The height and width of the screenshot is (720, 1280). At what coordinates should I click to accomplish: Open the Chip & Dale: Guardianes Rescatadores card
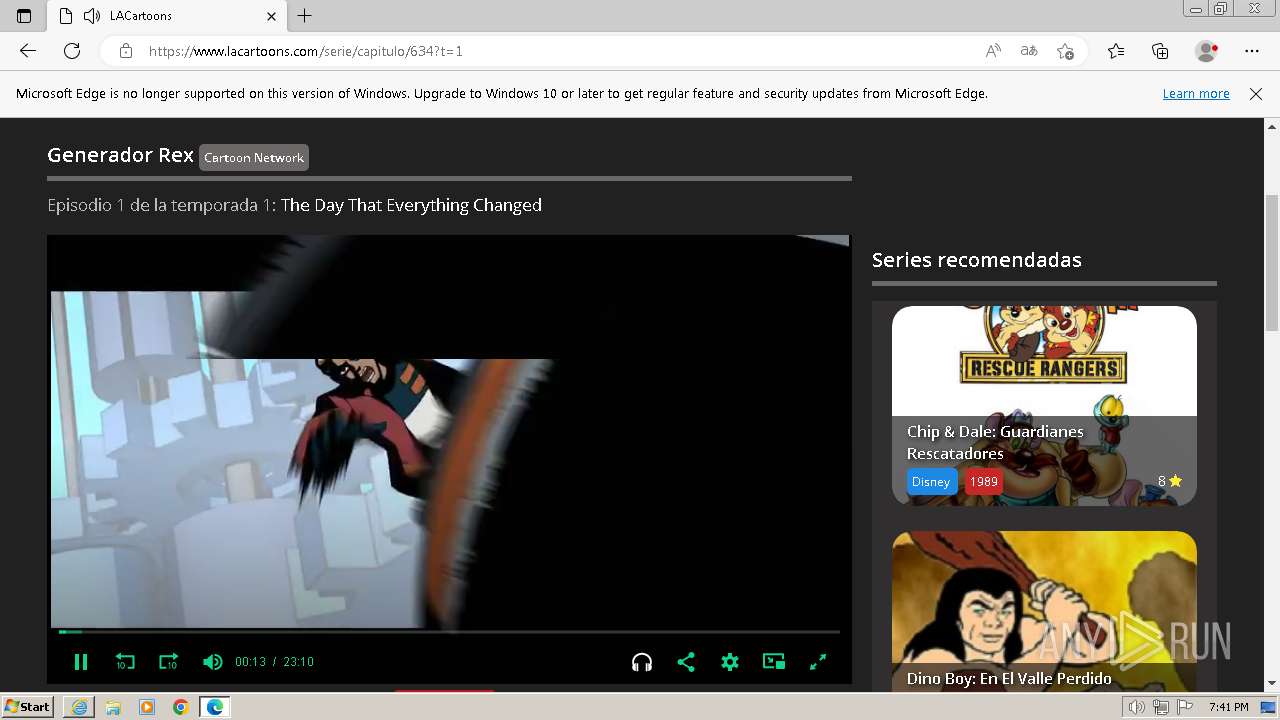point(1044,405)
